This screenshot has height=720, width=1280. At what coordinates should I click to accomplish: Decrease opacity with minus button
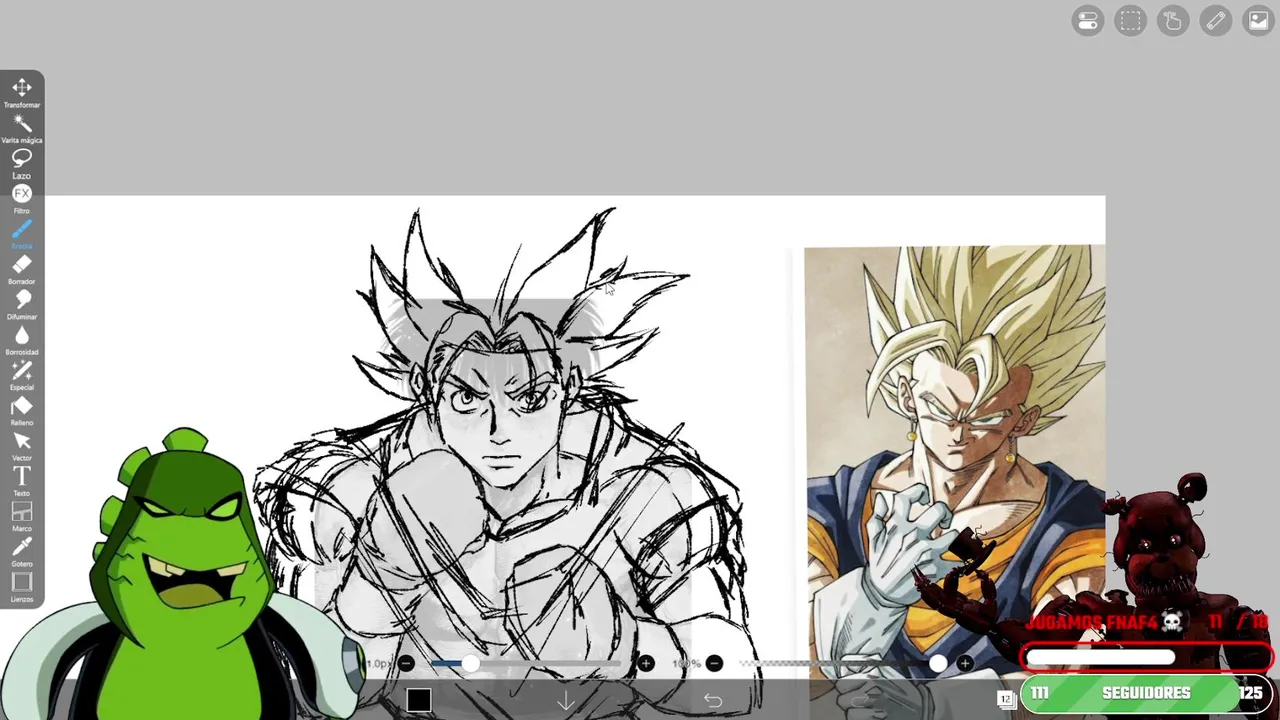(714, 663)
